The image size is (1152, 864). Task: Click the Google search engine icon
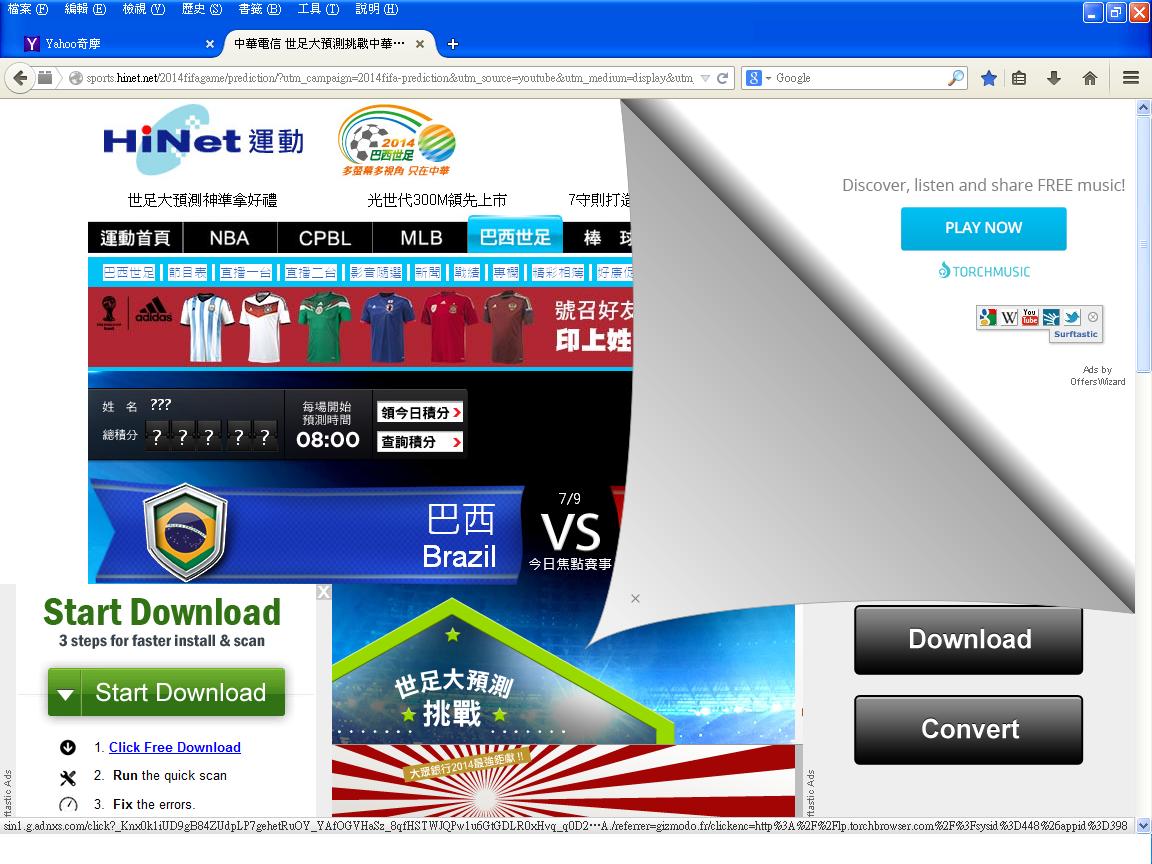(x=754, y=78)
